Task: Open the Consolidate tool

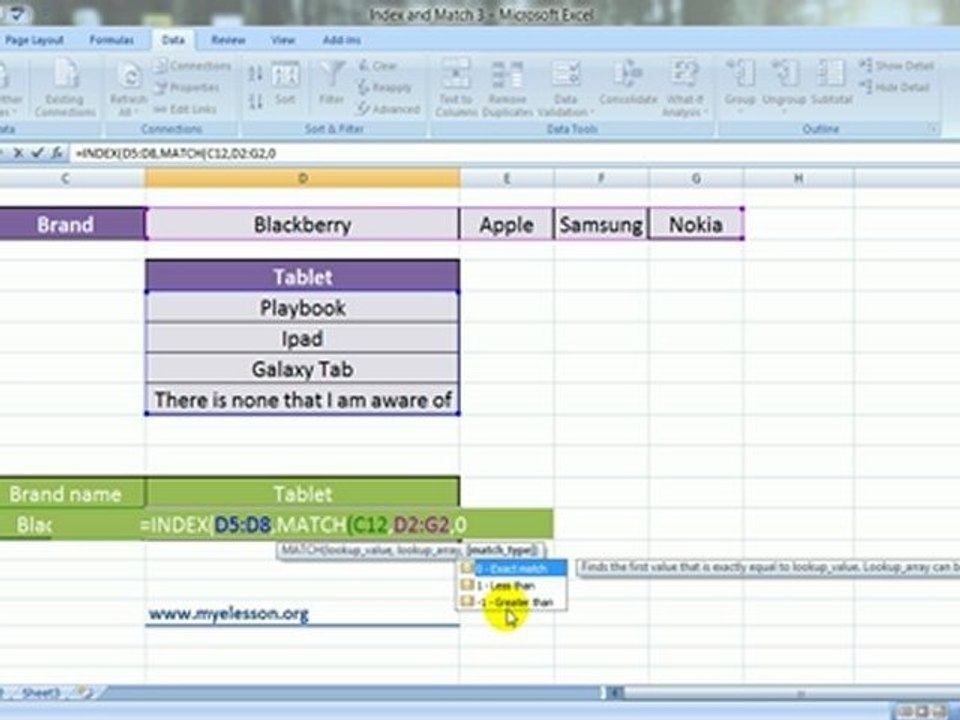Action: click(x=628, y=83)
